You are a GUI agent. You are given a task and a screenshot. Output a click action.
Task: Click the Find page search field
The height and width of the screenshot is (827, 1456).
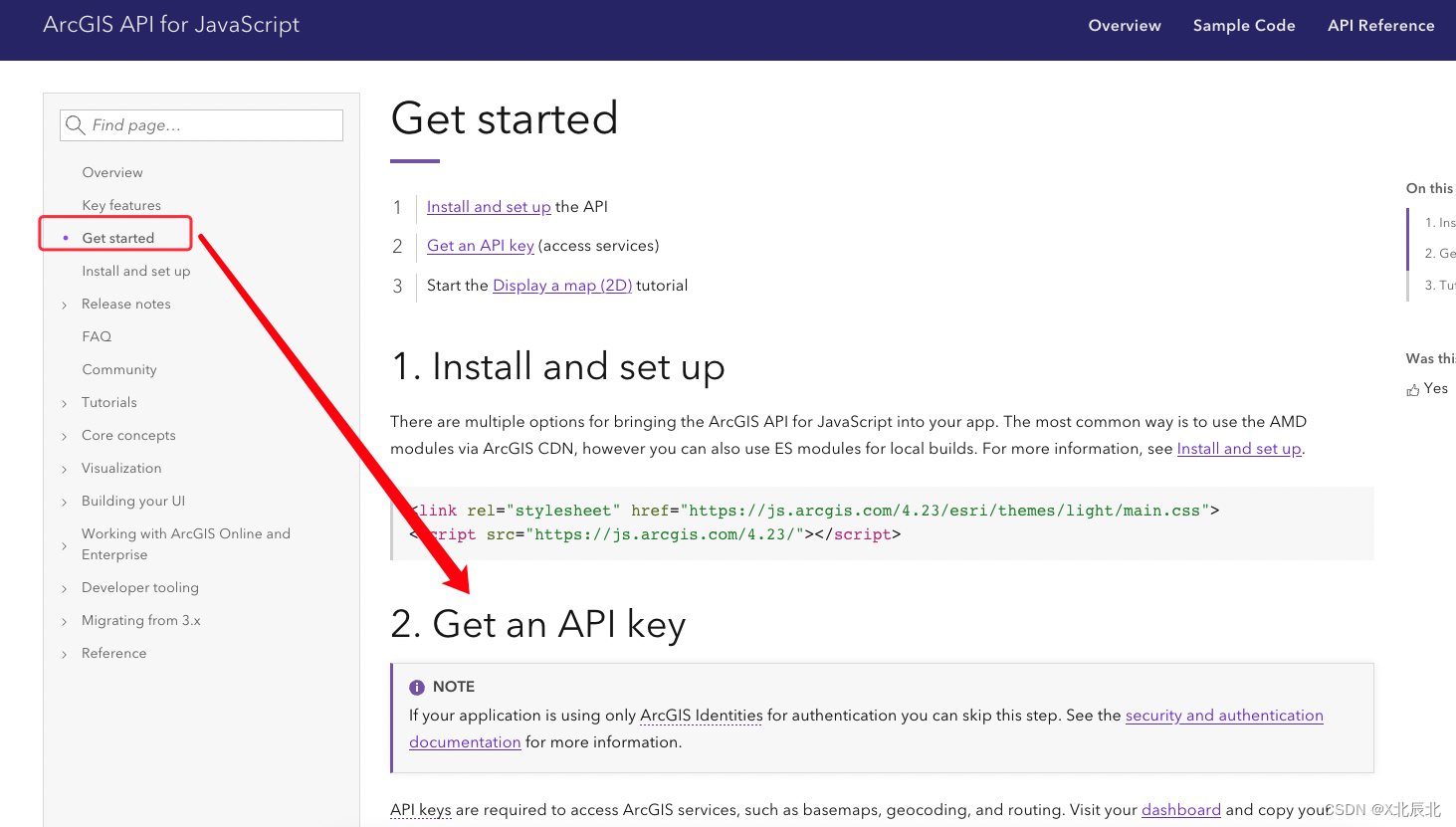tap(199, 125)
